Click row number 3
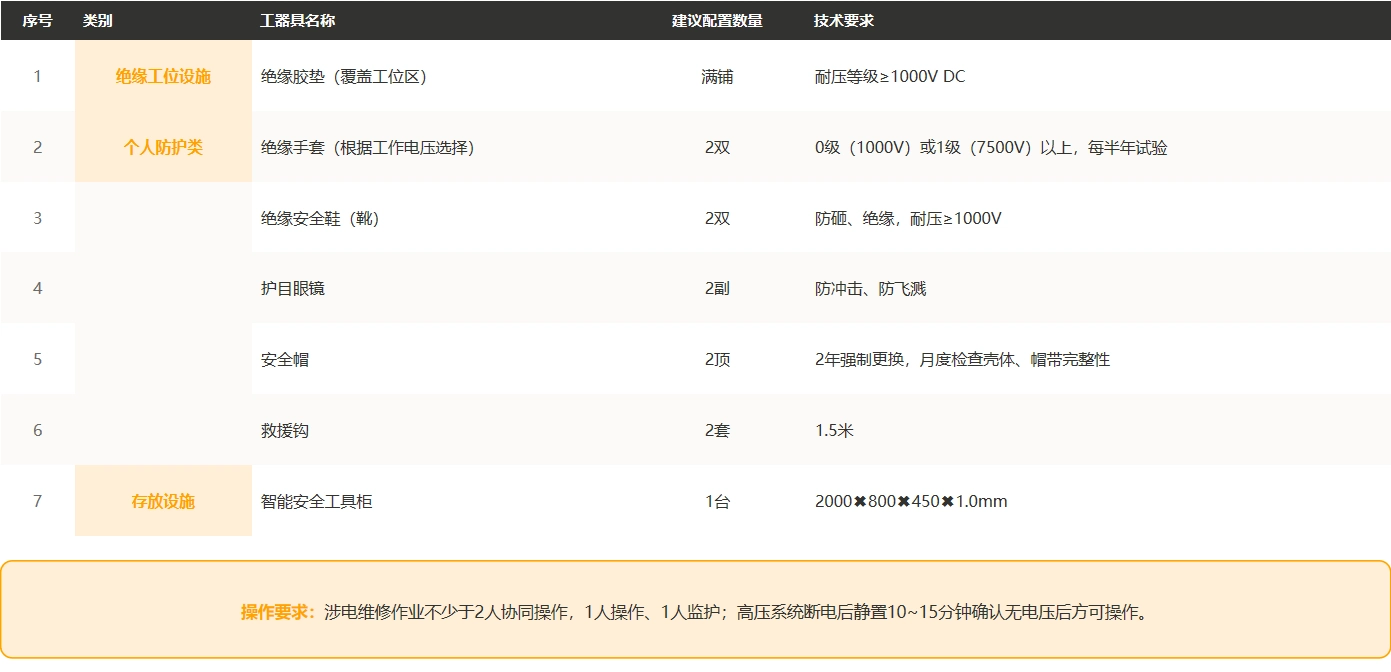This screenshot has width=1391, height=672. pyautogui.click(x=38, y=218)
